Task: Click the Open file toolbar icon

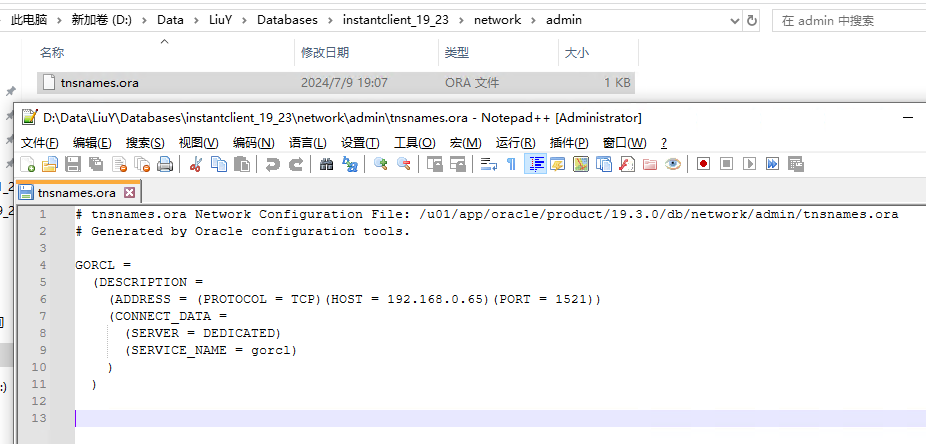Action: tap(50, 164)
